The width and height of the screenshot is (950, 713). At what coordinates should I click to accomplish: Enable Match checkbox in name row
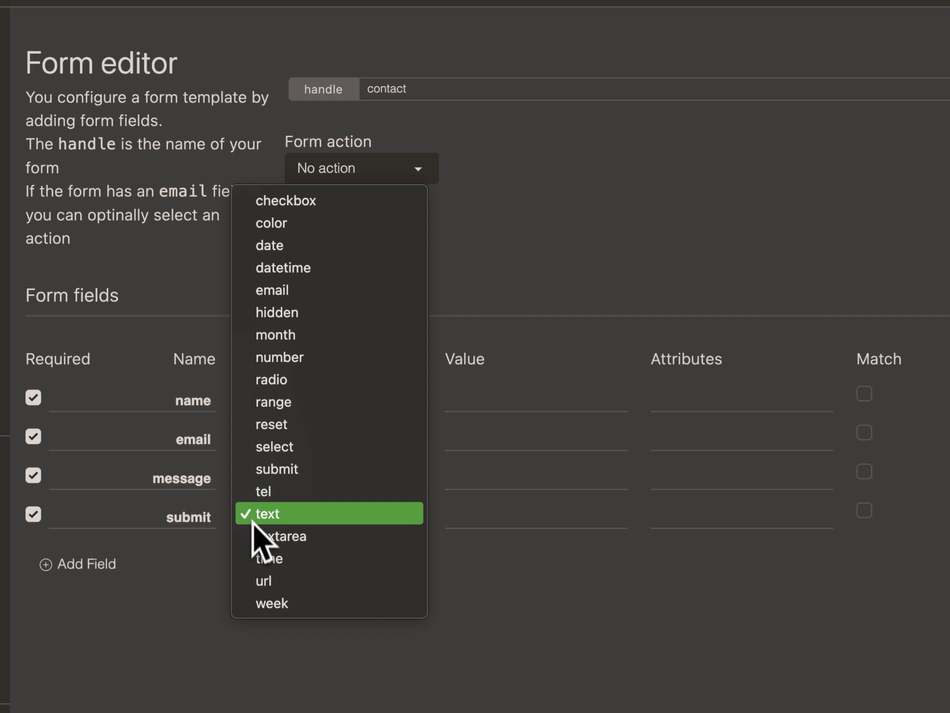[x=864, y=394]
